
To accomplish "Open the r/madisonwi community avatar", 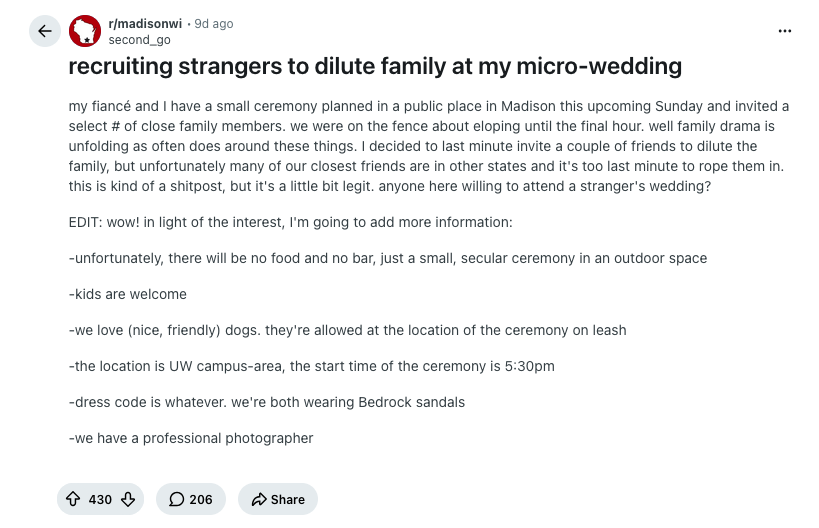I will pos(85,31).
